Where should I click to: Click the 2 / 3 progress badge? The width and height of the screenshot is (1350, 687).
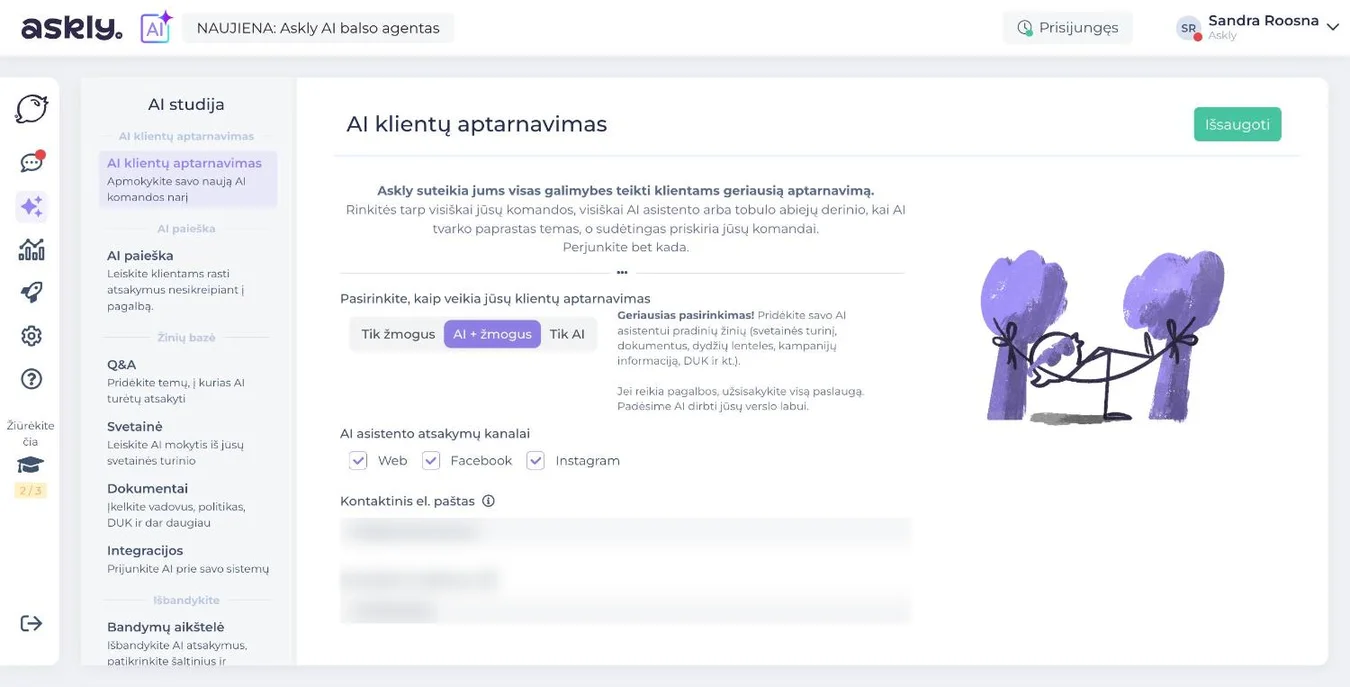pos(30,490)
